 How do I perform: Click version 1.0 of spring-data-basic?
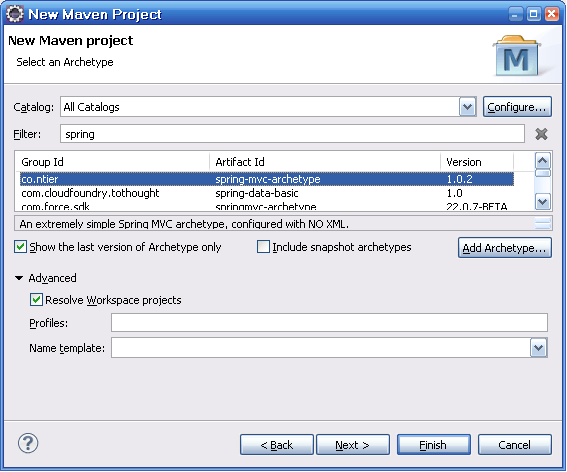click(x=455, y=193)
